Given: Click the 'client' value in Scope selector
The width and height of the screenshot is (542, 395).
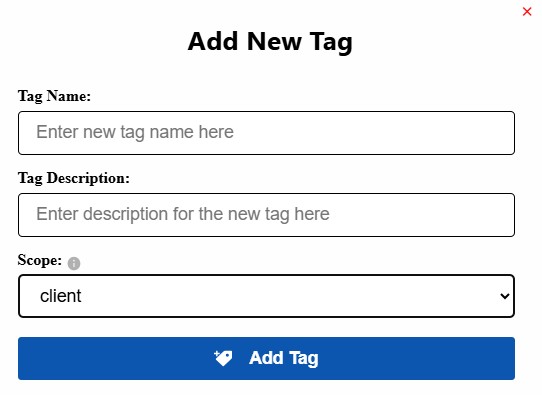Looking at the screenshot, I should pos(60,296).
